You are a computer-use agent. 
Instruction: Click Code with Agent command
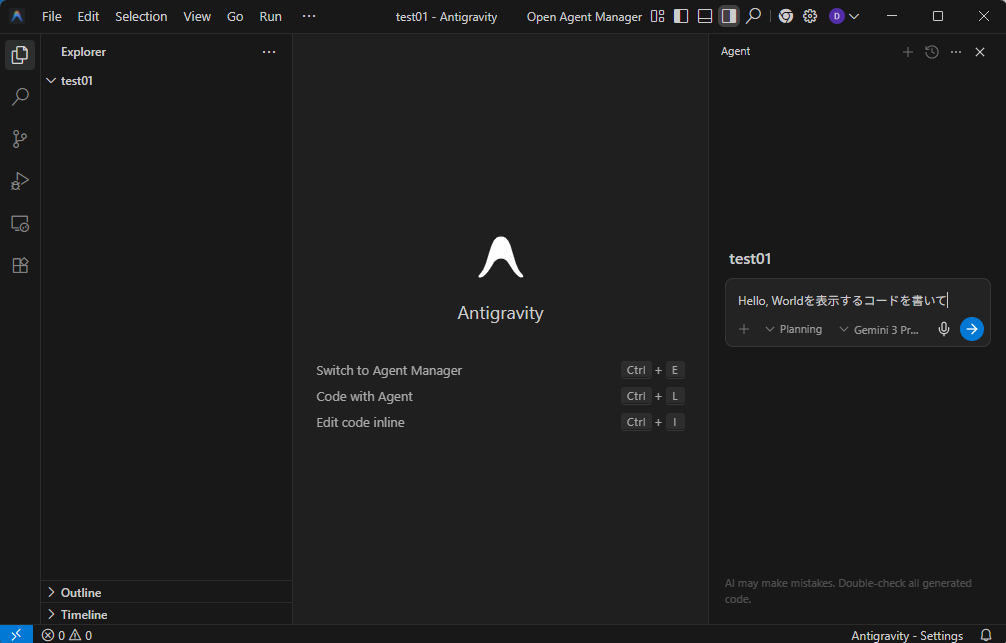[364, 397]
